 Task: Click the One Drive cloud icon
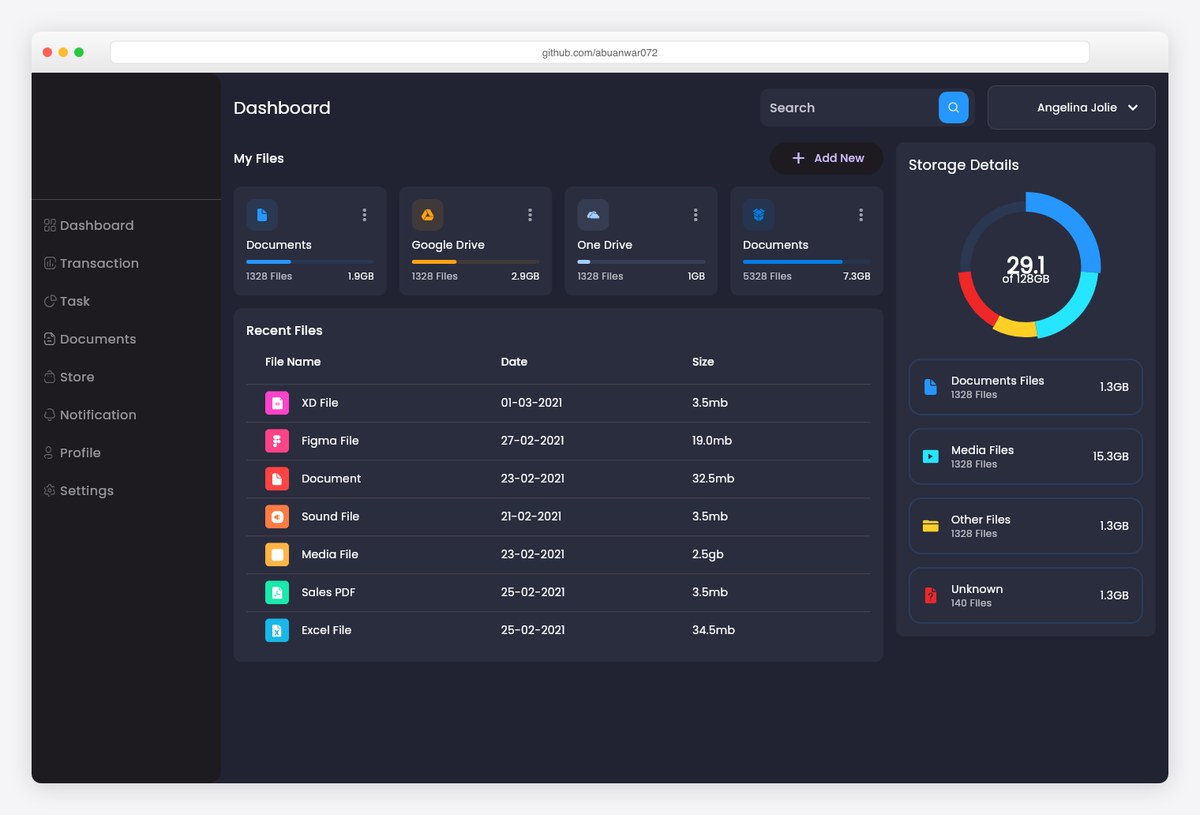(593, 215)
